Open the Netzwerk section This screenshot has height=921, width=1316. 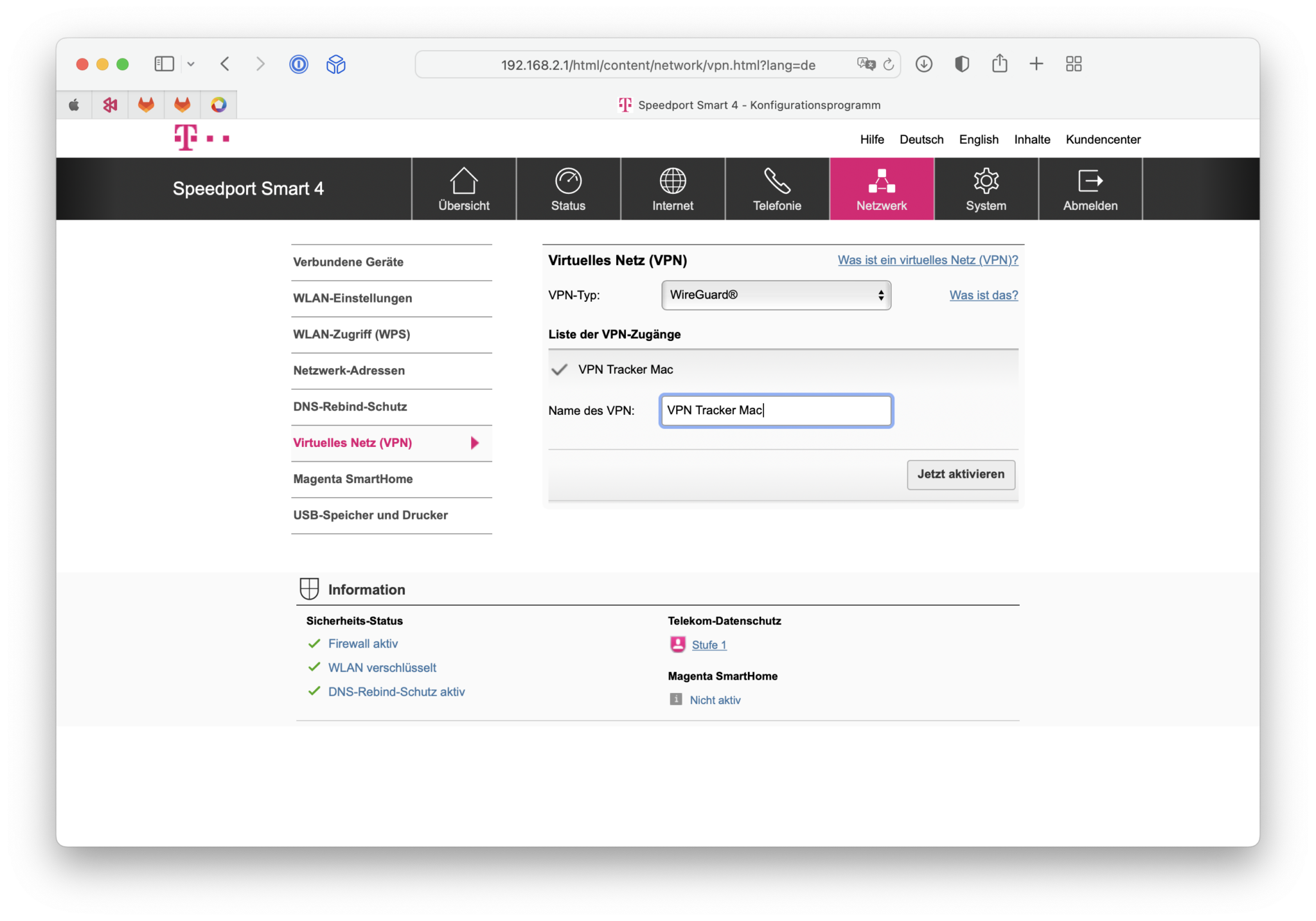[x=882, y=189]
